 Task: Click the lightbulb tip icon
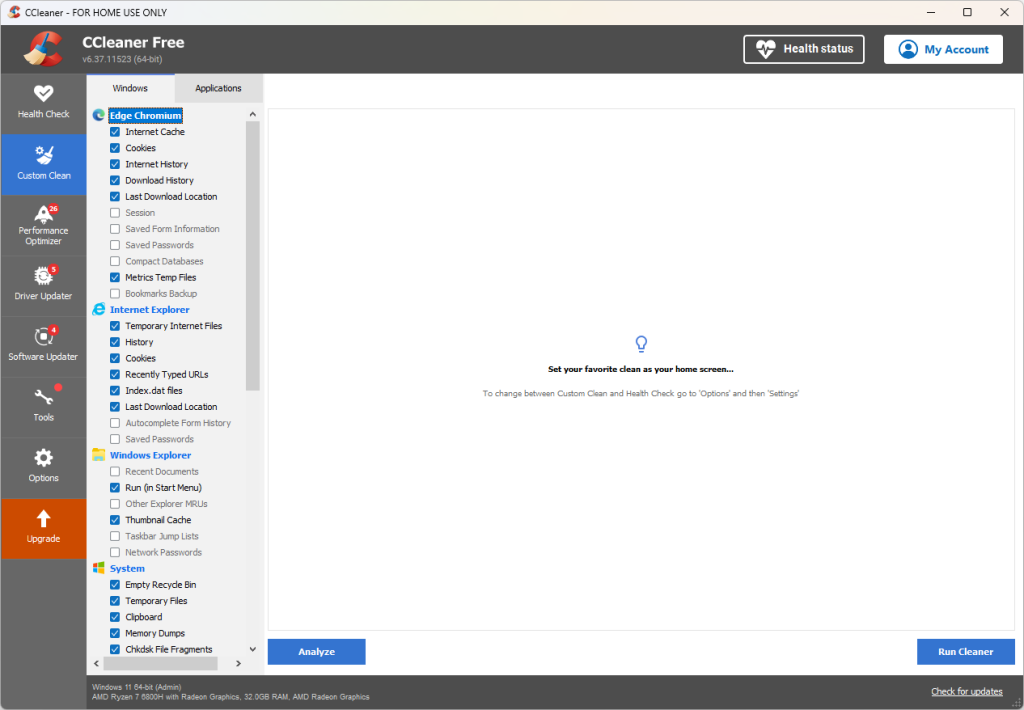click(641, 344)
